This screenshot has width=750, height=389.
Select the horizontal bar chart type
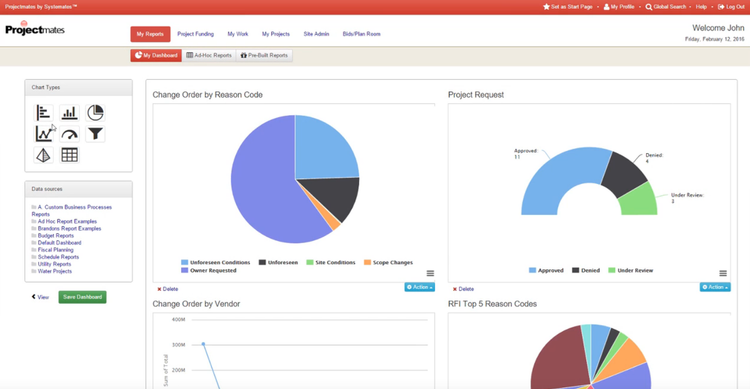point(44,113)
